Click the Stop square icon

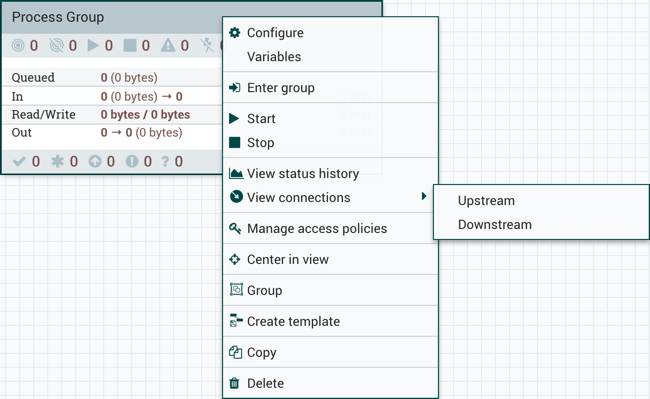pyautogui.click(x=235, y=143)
